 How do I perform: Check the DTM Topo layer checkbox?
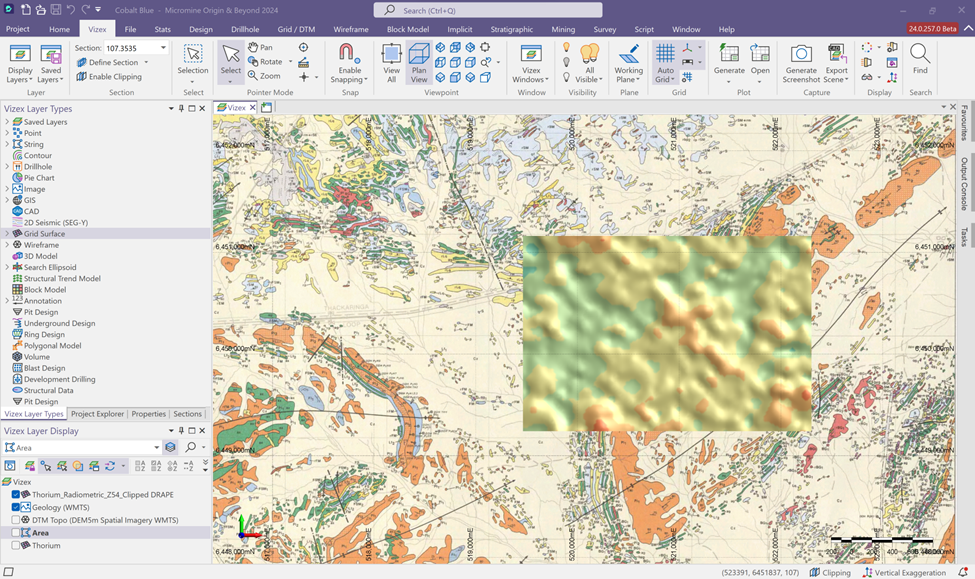click(x=16, y=520)
